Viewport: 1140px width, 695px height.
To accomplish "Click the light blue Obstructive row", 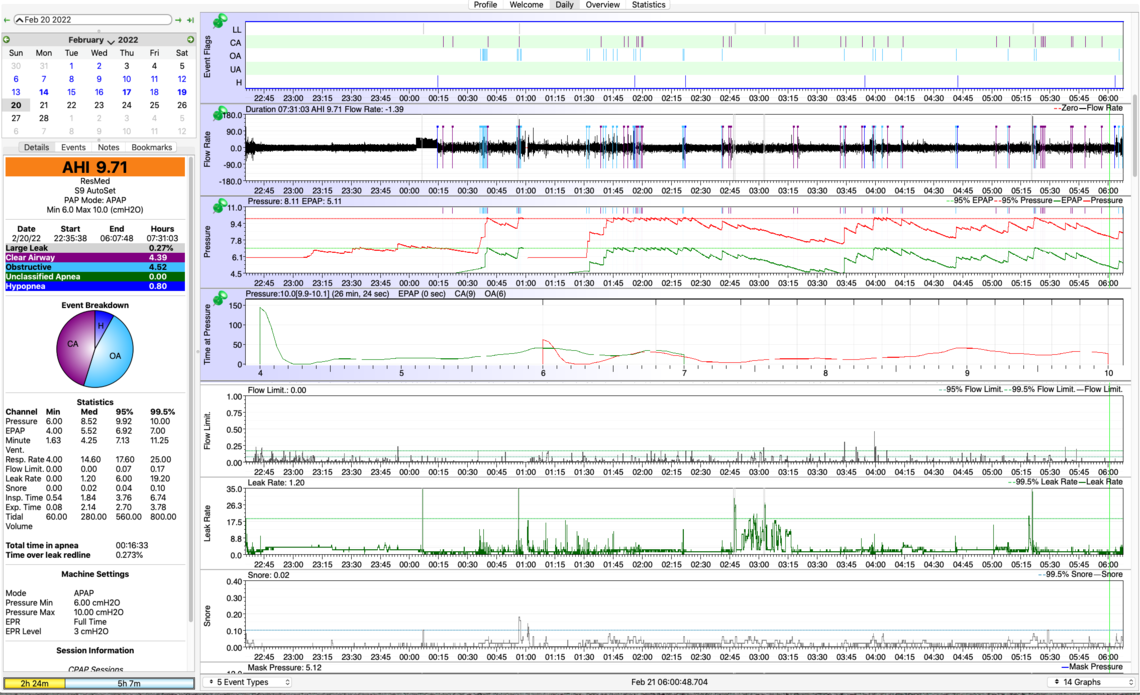I will pos(95,267).
